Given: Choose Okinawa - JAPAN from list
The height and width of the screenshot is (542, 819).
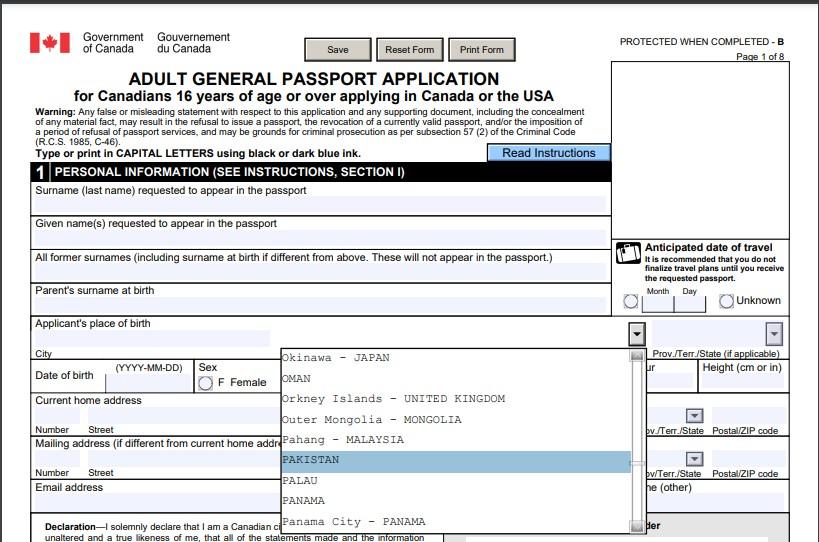Looking at the screenshot, I should click(x=456, y=358).
